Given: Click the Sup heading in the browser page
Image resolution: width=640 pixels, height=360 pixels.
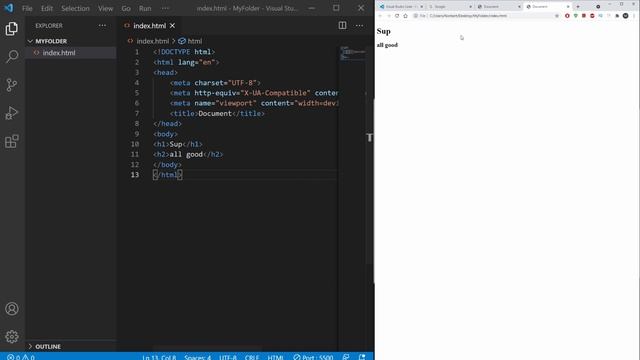Looking at the screenshot, I should tap(383, 31).
